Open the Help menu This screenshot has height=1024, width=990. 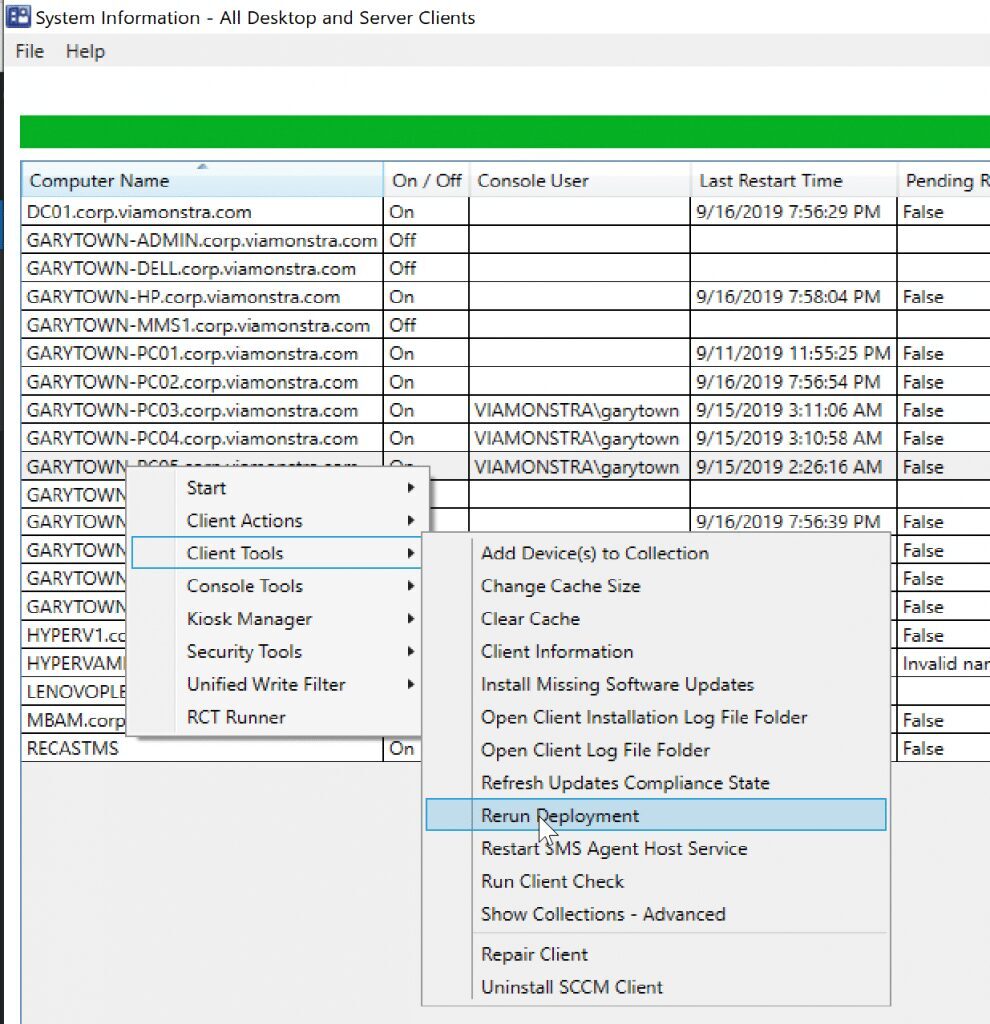click(85, 51)
